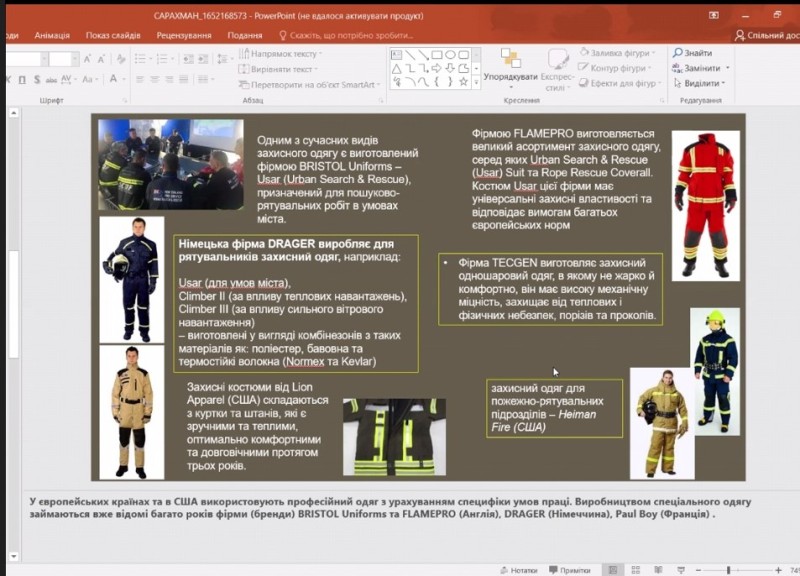Open the Анімація tab
Screen dimensions: 800x576
point(52,35)
